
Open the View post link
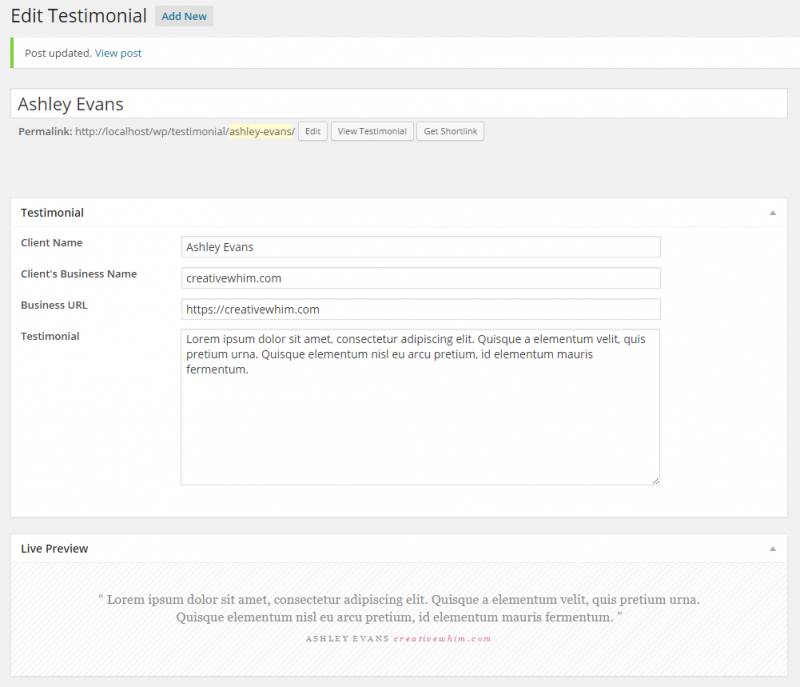click(x=118, y=53)
